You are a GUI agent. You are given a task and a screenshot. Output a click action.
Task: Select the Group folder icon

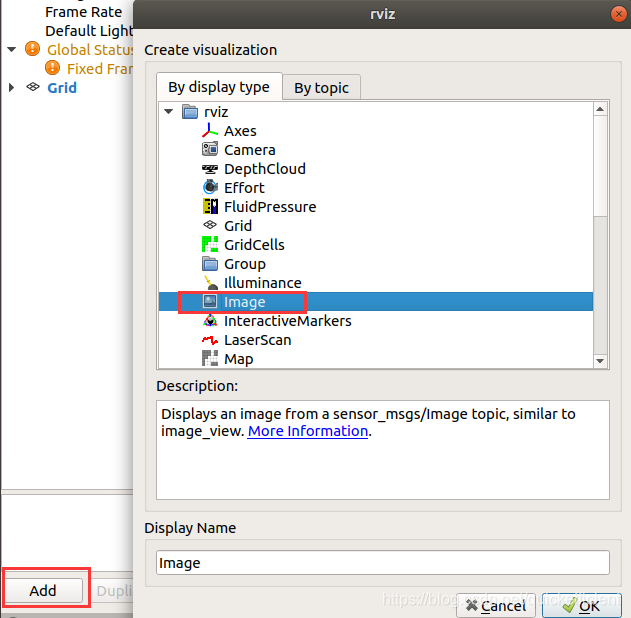pos(210,264)
